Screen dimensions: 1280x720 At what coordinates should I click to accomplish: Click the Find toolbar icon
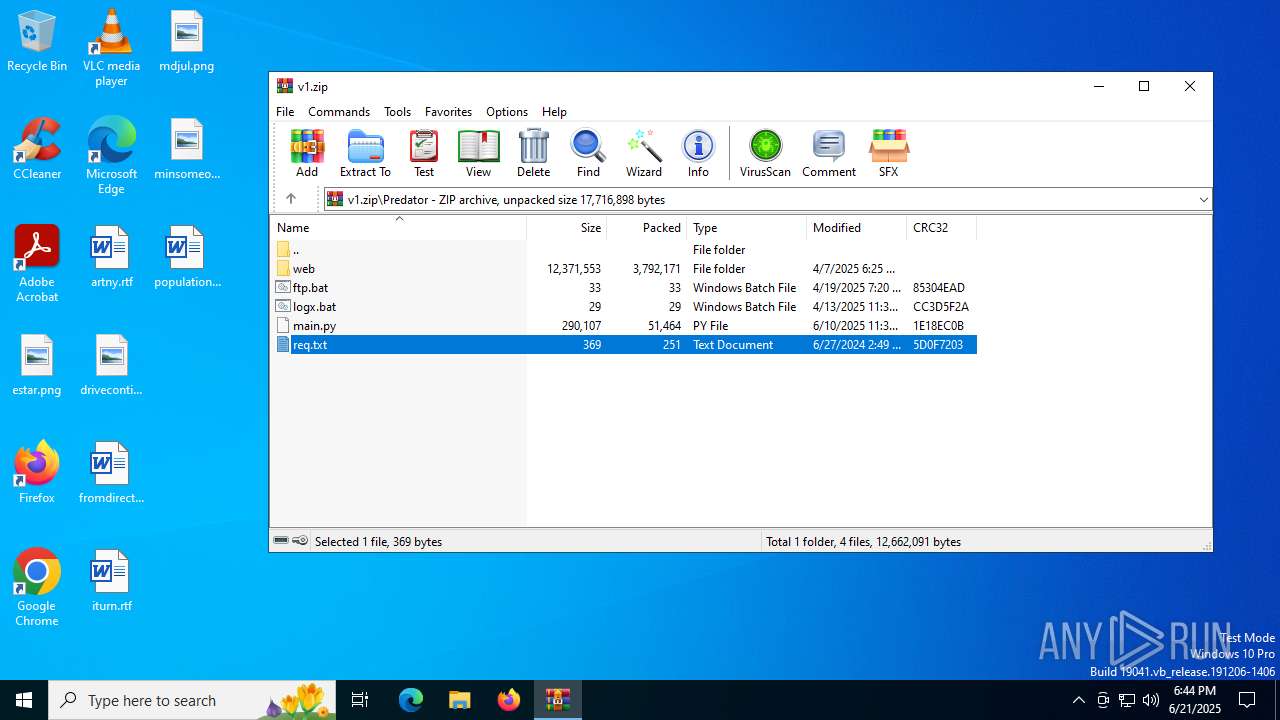click(x=588, y=153)
